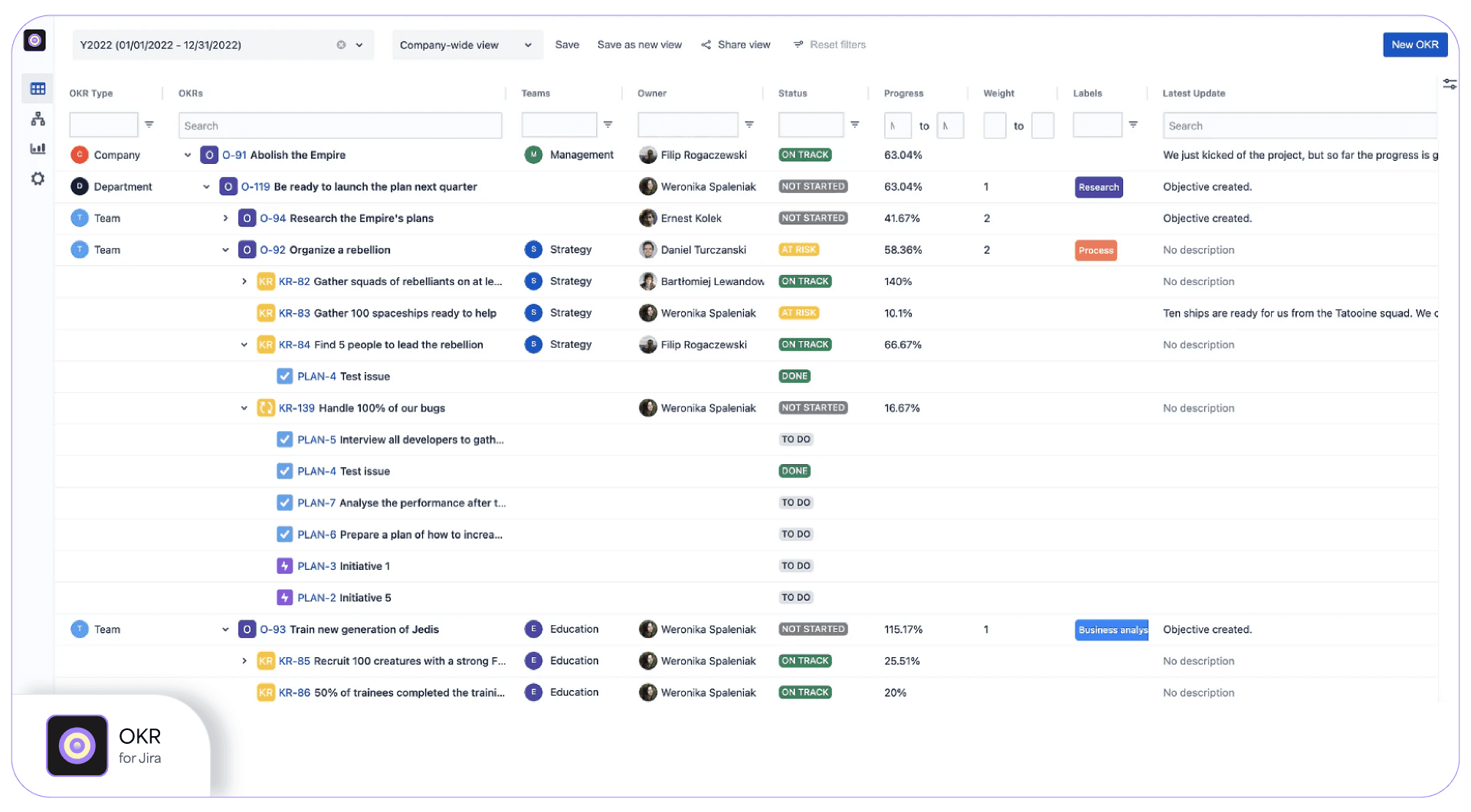Click the Save view button
The width and height of the screenshot is (1471, 812).
[x=567, y=44]
